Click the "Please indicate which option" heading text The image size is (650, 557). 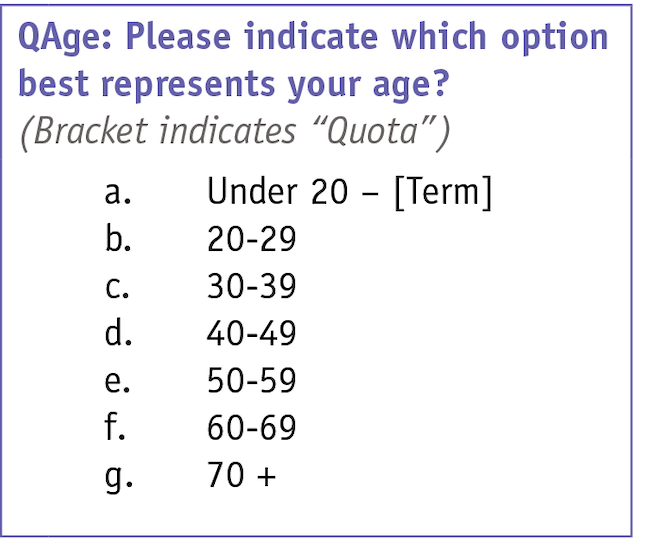[x=366, y=38]
